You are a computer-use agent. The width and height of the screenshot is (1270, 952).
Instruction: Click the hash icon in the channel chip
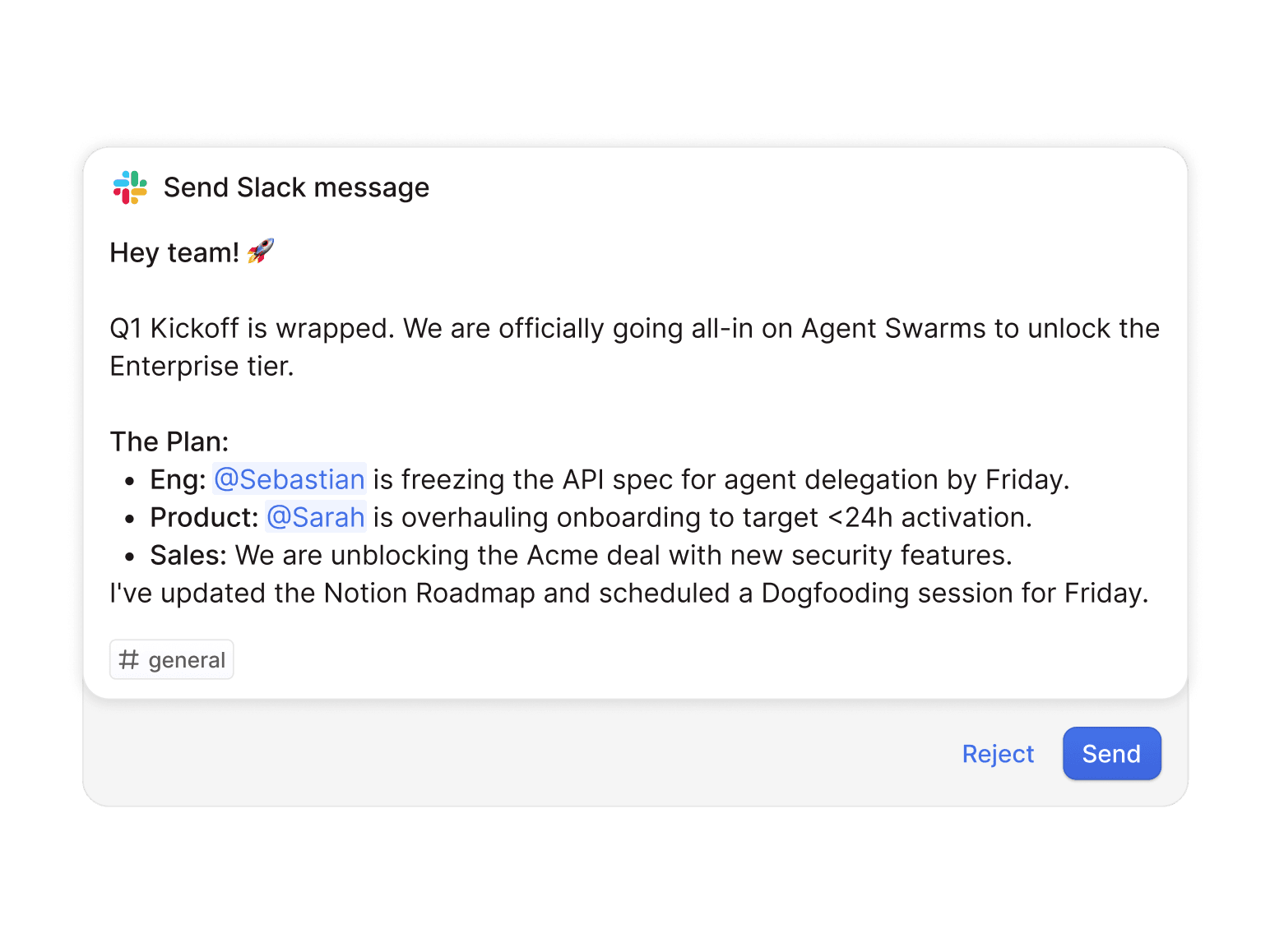(128, 659)
